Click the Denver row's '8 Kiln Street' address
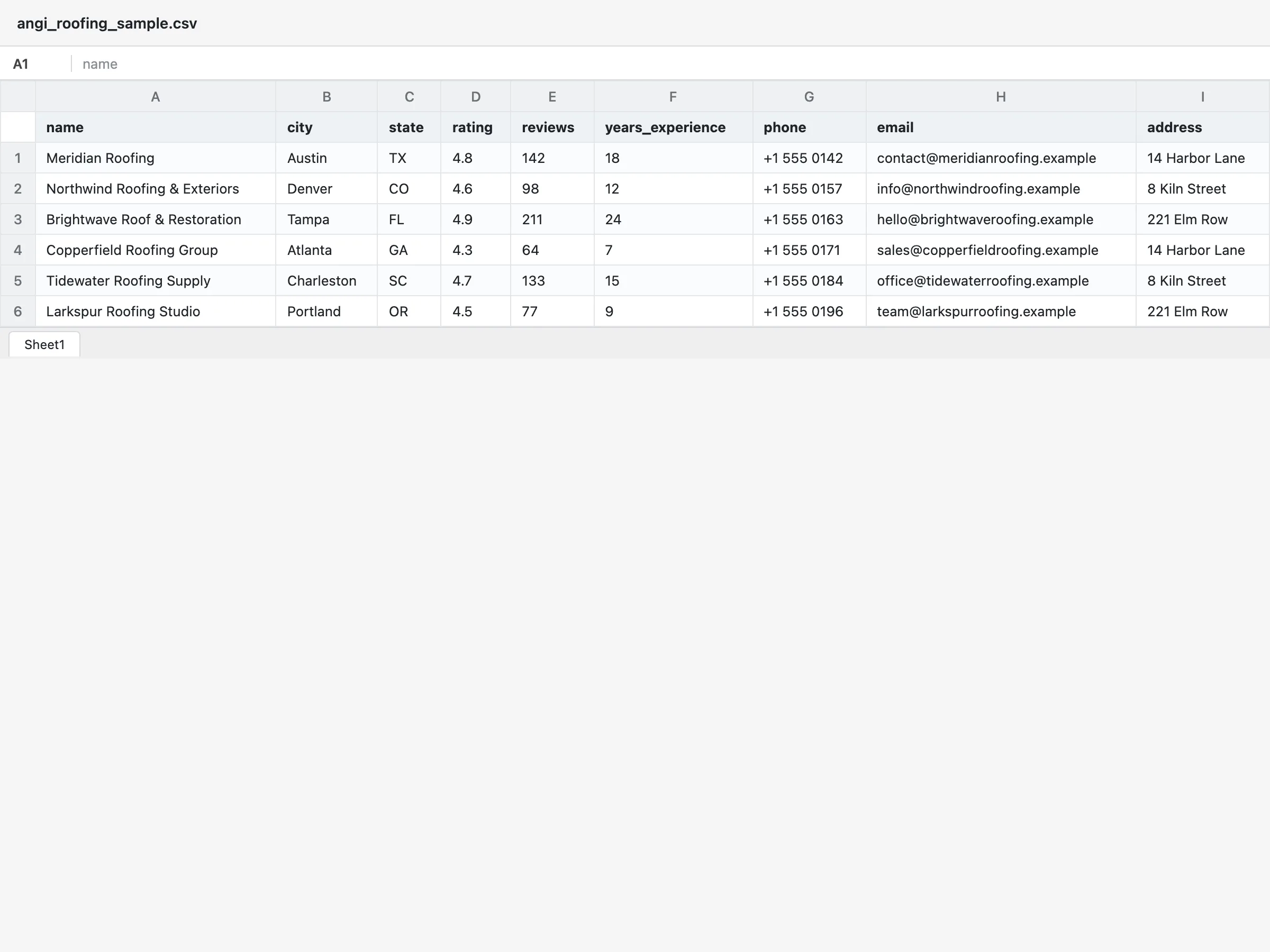This screenshot has width=1270, height=952. coord(1202,189)
